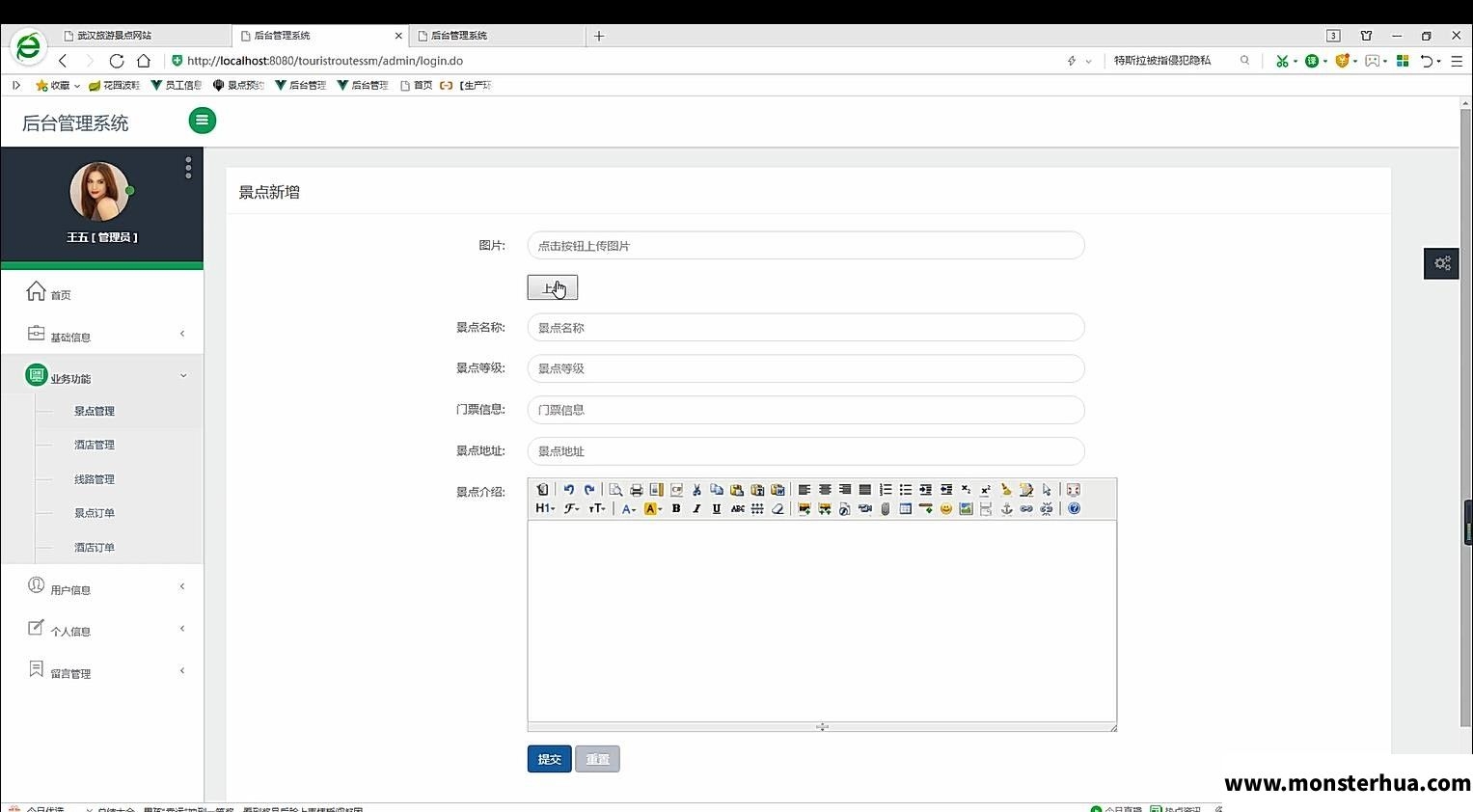Image resolution: width=1473 pixels, height=812 pixels.
Task: Click the paste-from-Word icon in editor
Action: pyautogui.click(x=777, y=490)
